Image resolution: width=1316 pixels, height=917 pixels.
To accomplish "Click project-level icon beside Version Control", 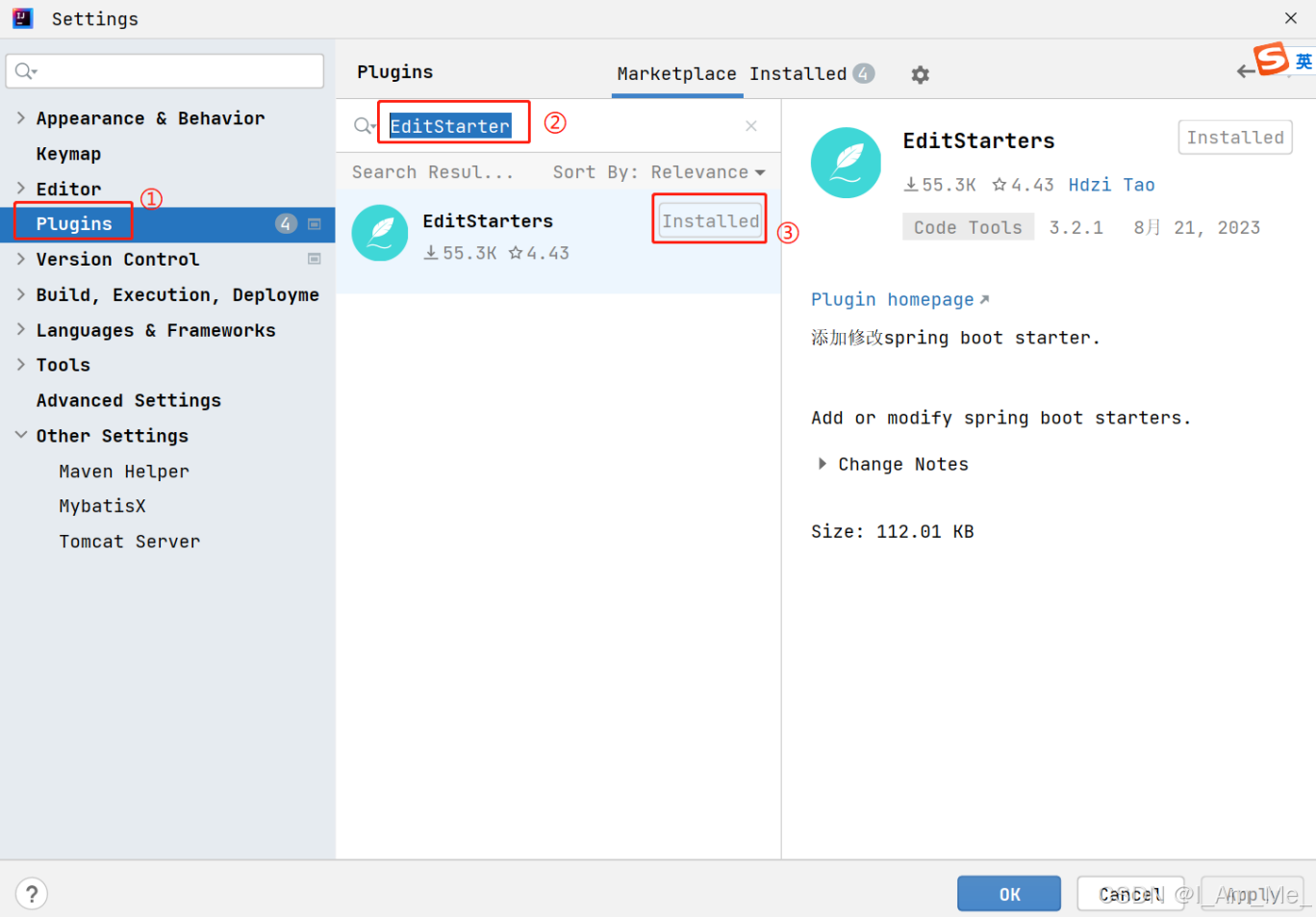I will tap(315, 259).
